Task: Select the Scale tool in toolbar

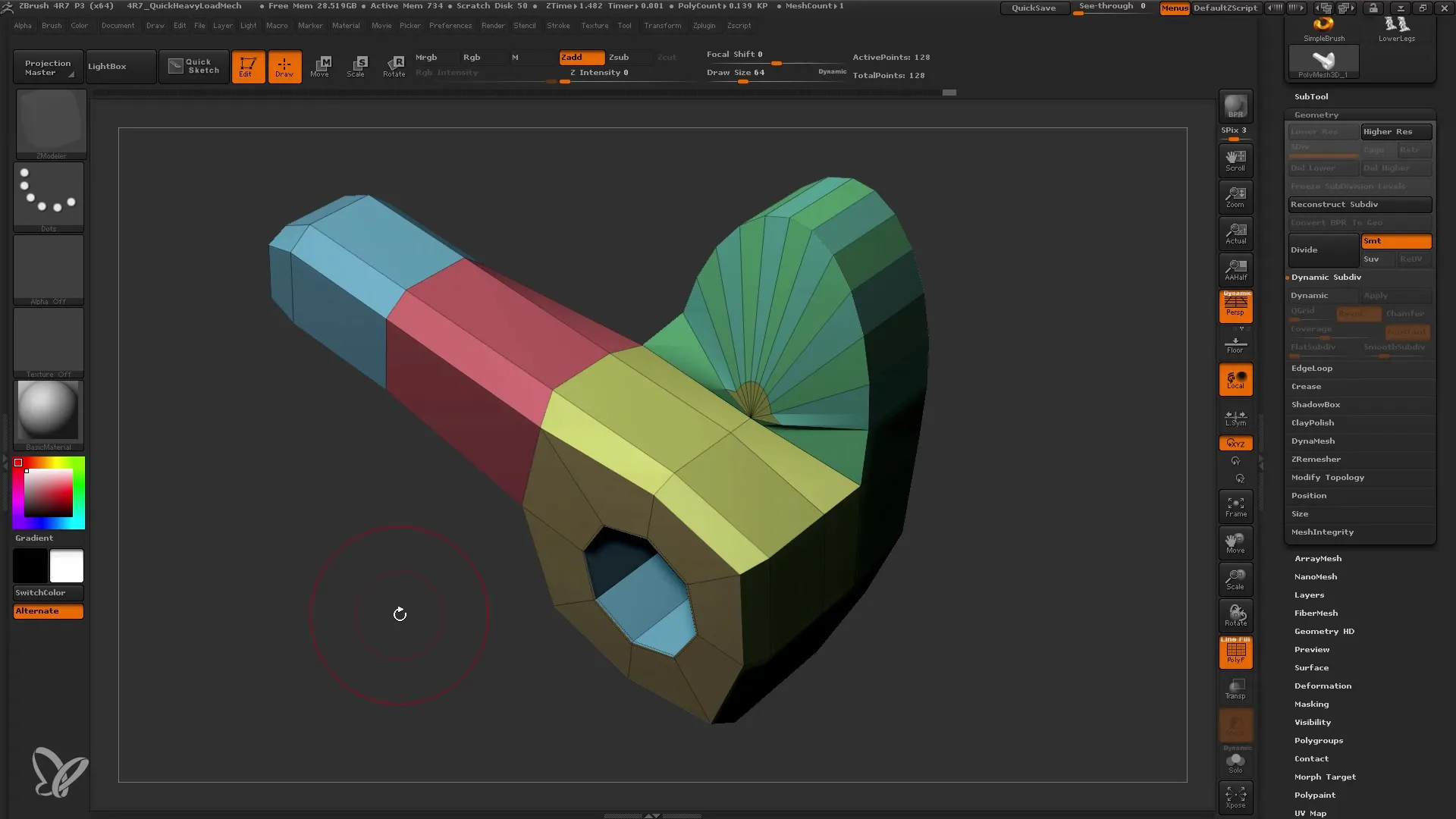Action: [356, 66]
